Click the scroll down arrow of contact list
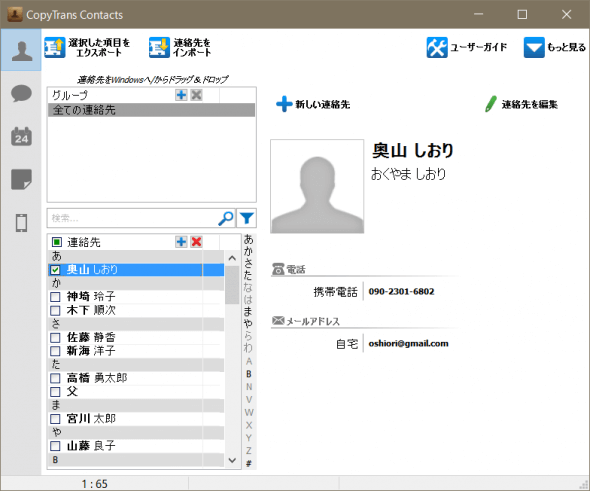Screen dimensions: 590x491 point(232,460)
